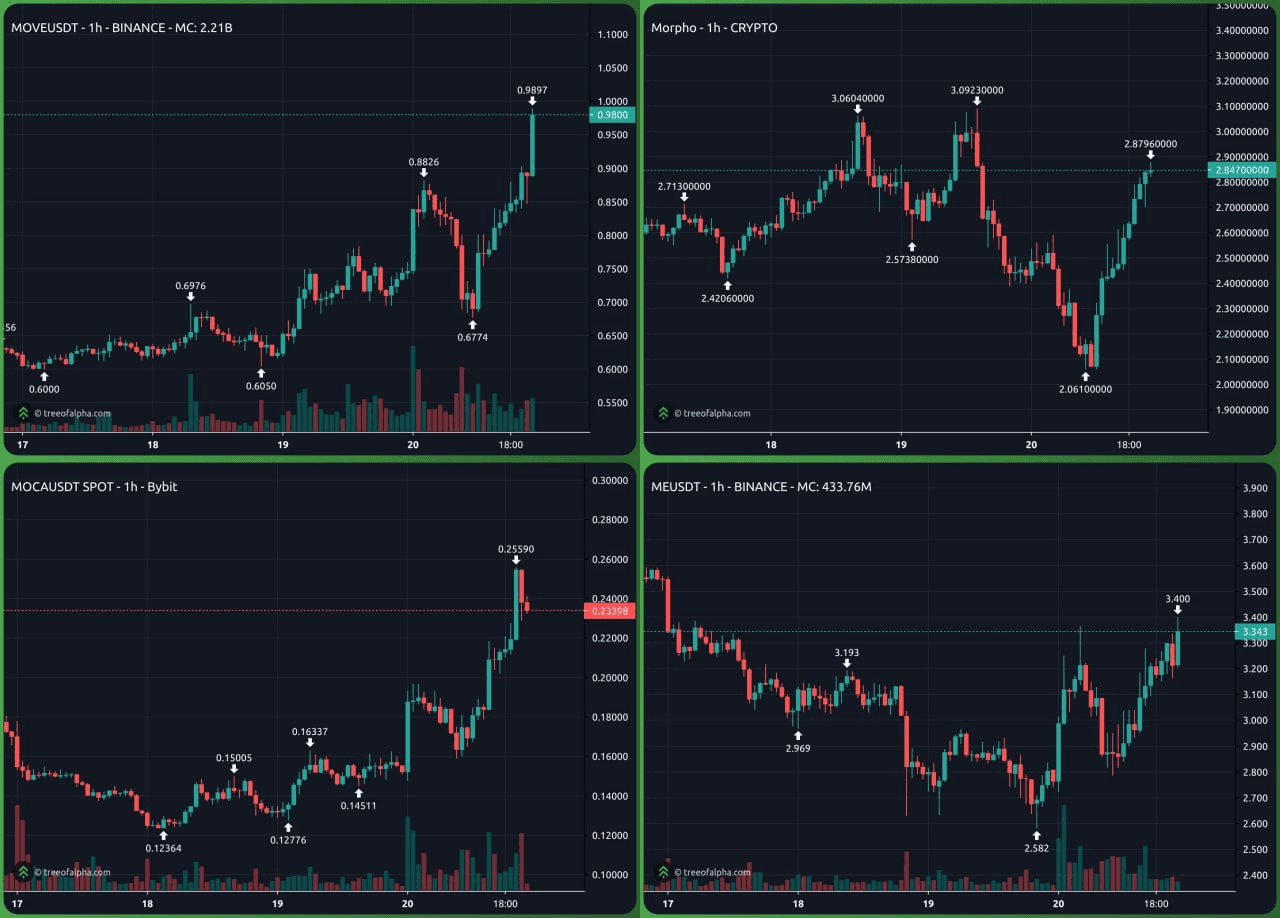Click the 2.87960000 label on Morpho
The height and width of the screenshot is (918, 1280).
click(1151, 144)
